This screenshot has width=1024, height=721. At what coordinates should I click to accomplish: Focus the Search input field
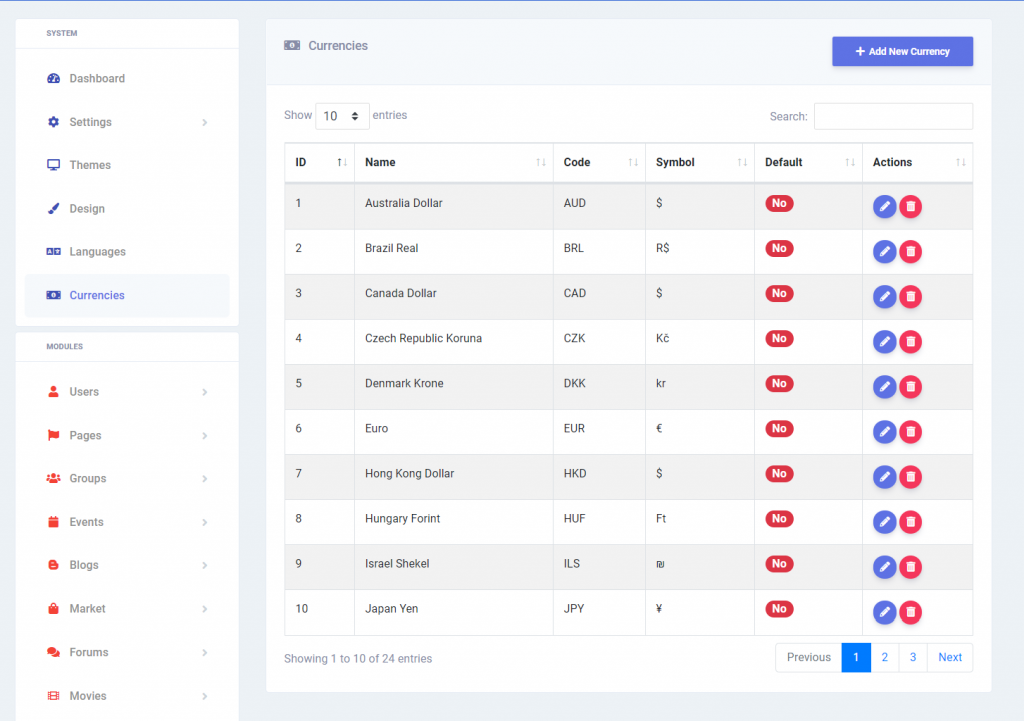click(x=893, y=116)
